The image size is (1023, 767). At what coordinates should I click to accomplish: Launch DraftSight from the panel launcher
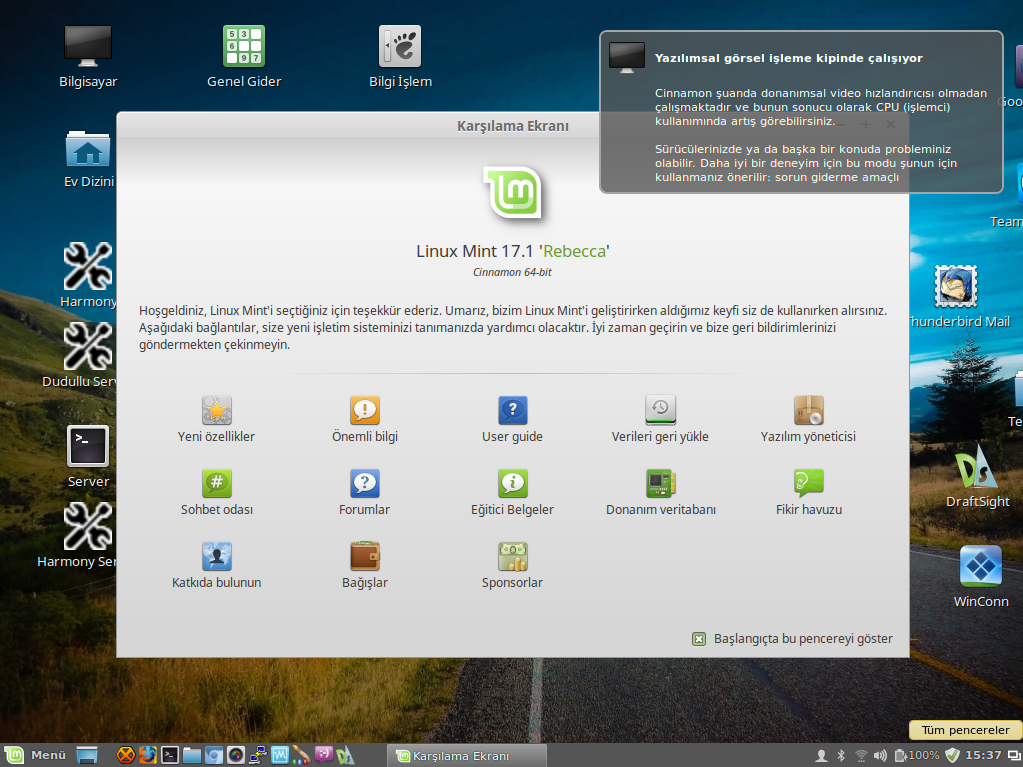point(346,755)
